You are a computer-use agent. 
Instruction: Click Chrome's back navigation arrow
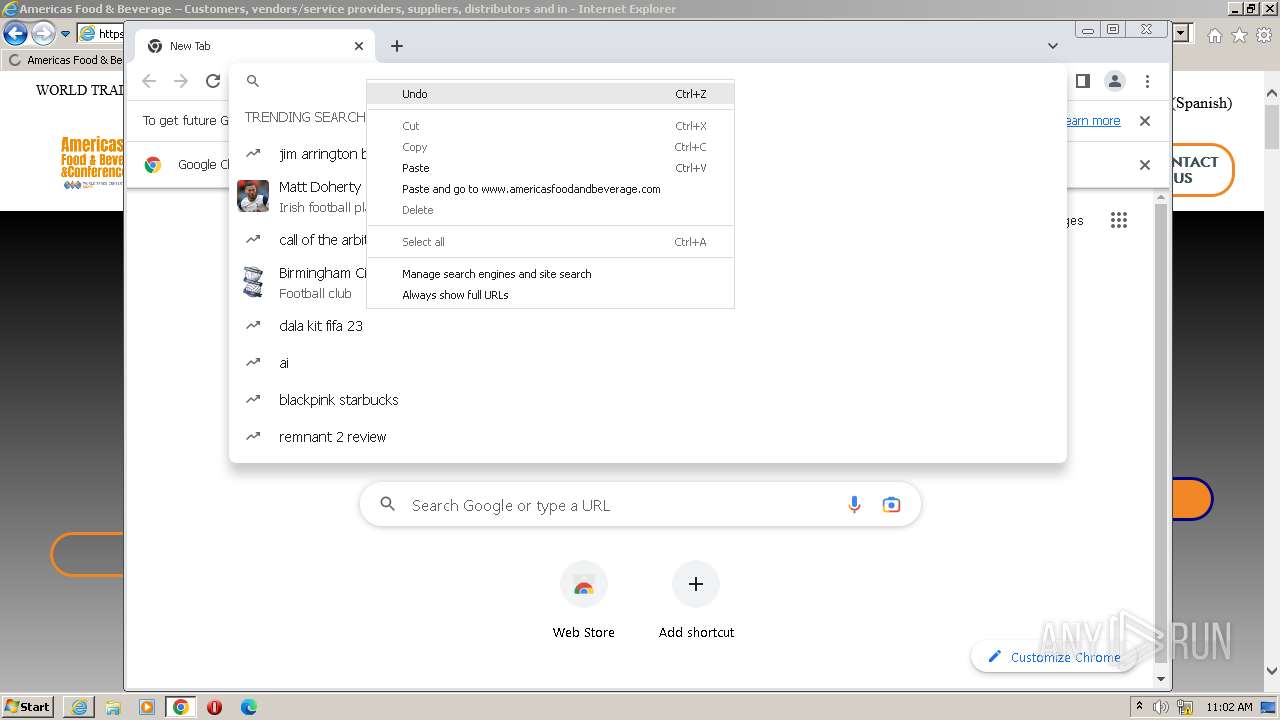click(149, 81)
